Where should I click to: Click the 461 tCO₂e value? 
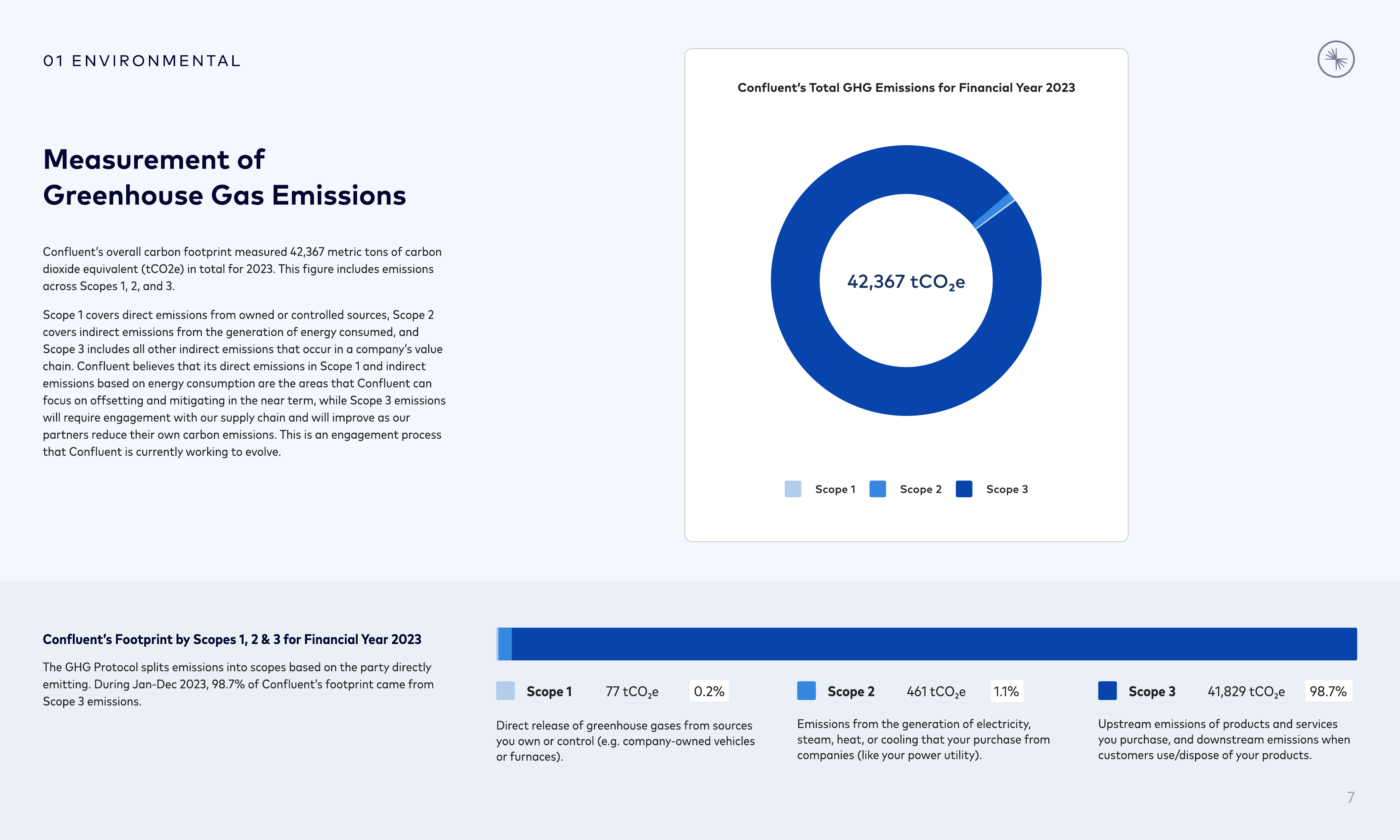pos(936,692)
